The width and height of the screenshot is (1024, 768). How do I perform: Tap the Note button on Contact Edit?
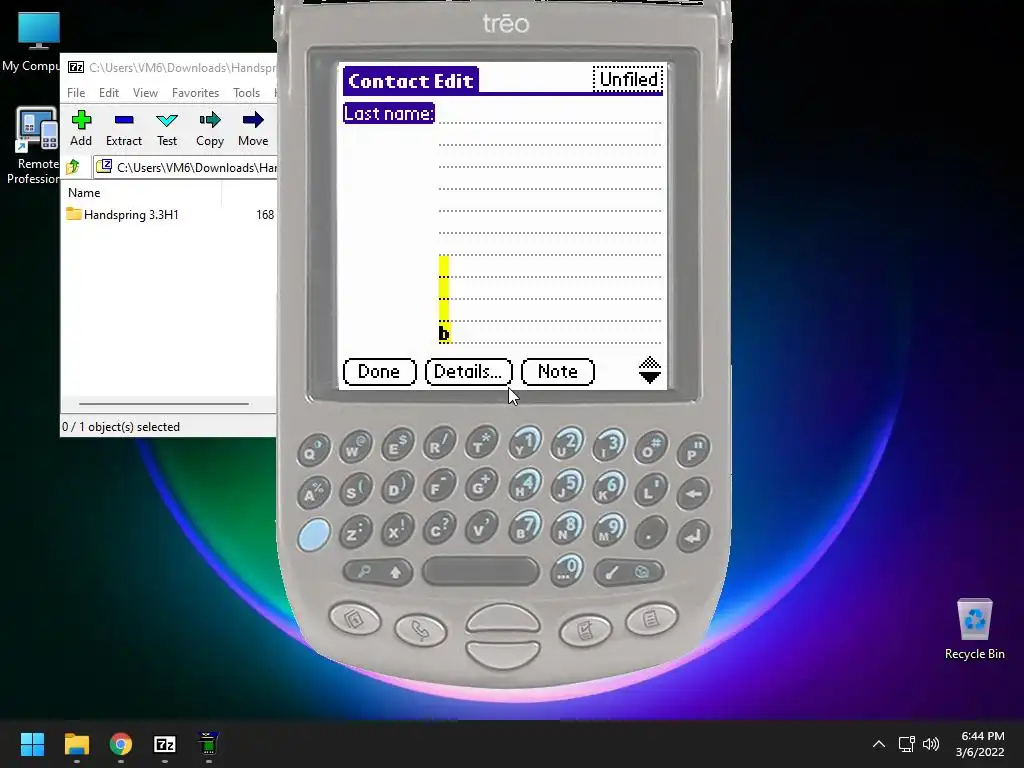coord(558,372)
